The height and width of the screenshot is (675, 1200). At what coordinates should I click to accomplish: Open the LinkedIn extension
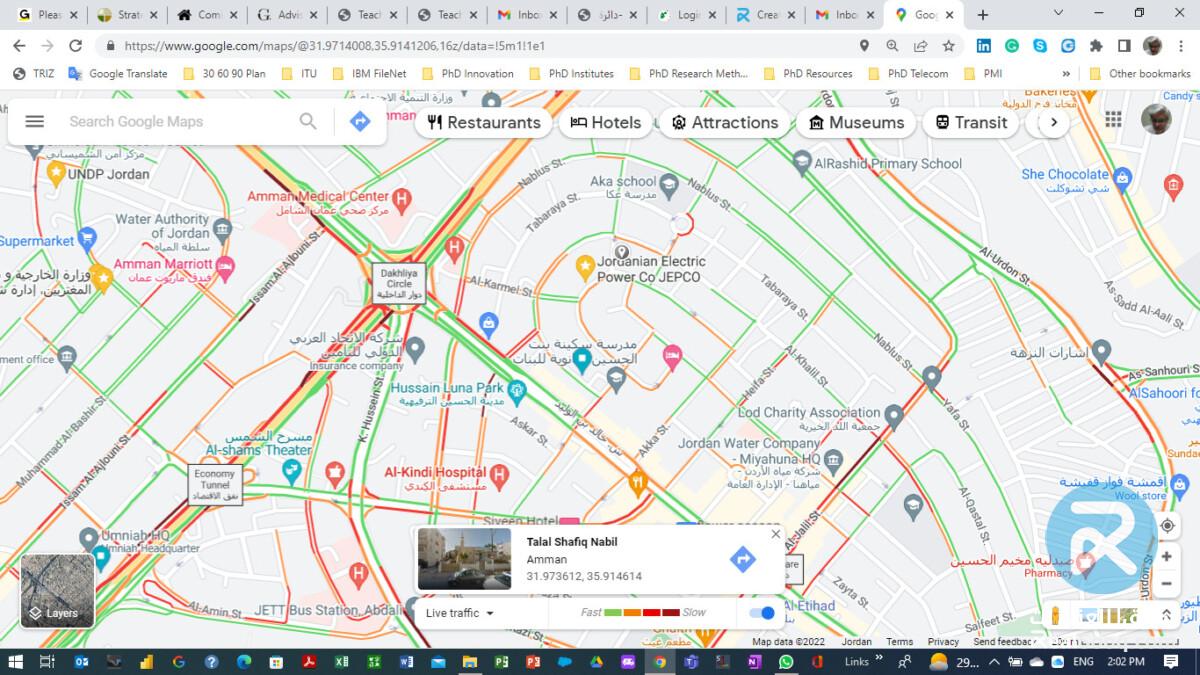tap(984, 46)
